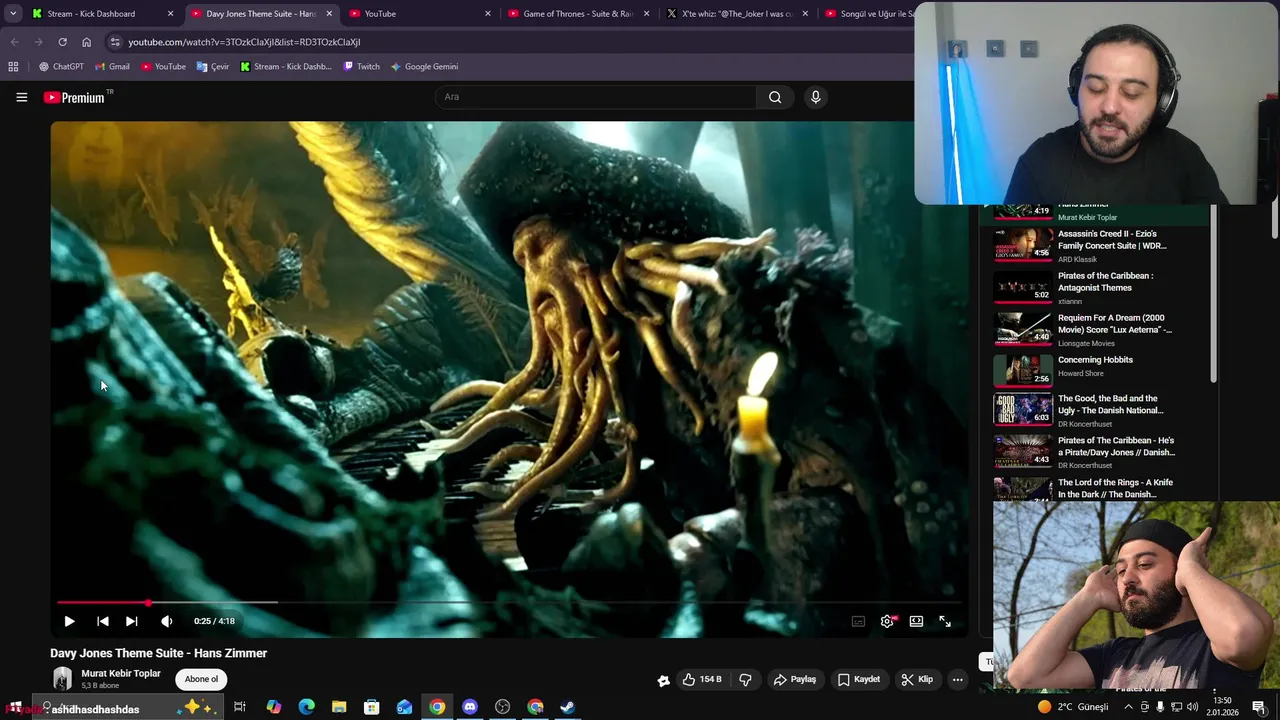This screenshot has width=1280, height=720.
Task: Toggle subtitles in the player
Action: click(858, 621)
